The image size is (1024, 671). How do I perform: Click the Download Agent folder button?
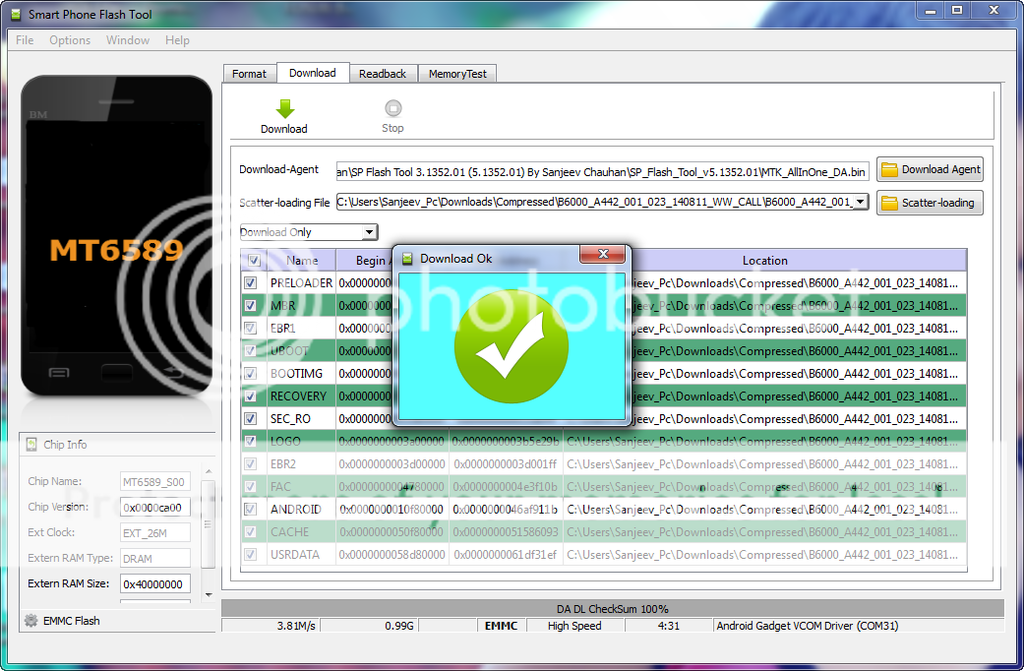point(930,170)
